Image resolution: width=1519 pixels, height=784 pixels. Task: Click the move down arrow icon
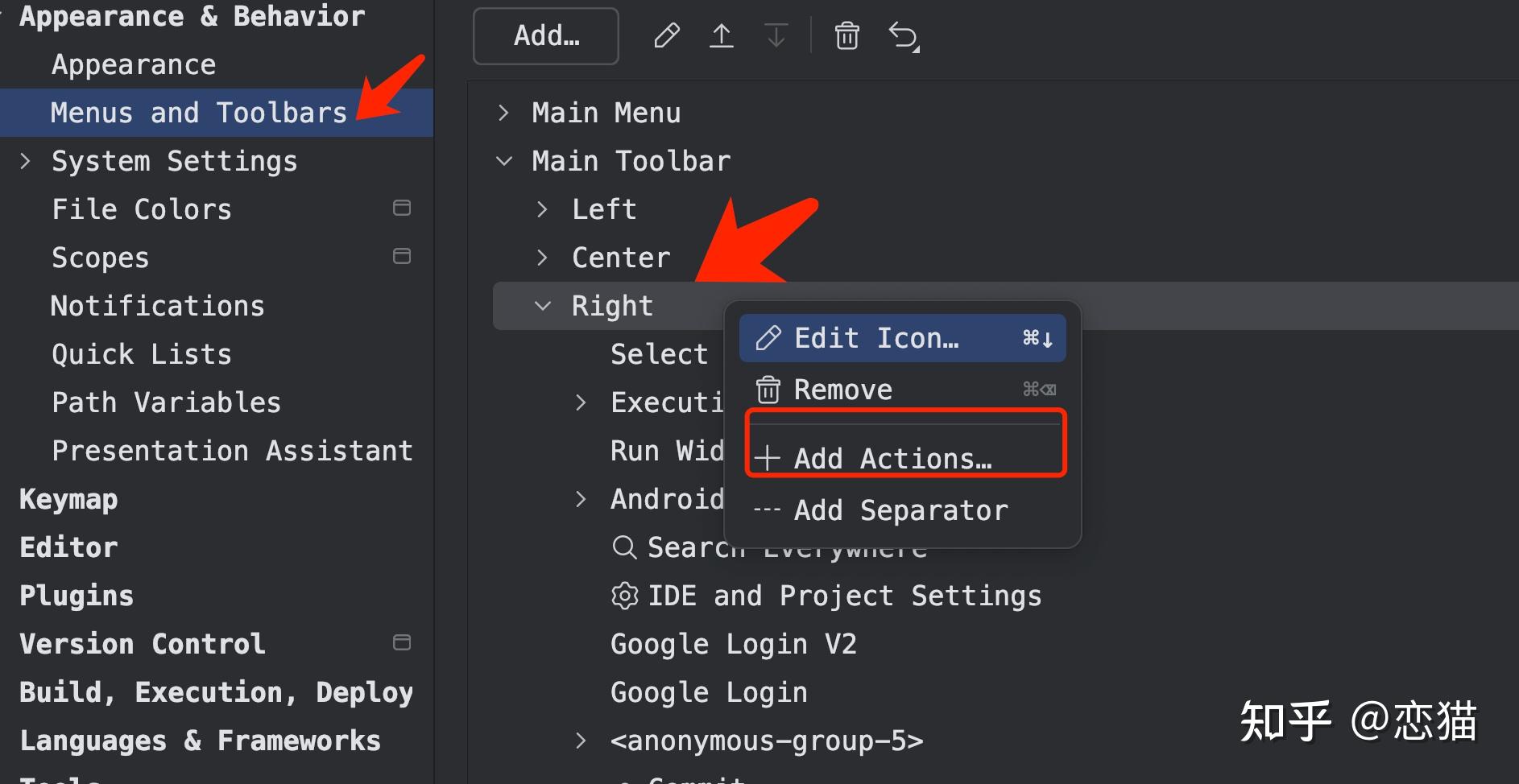point(775,35)
